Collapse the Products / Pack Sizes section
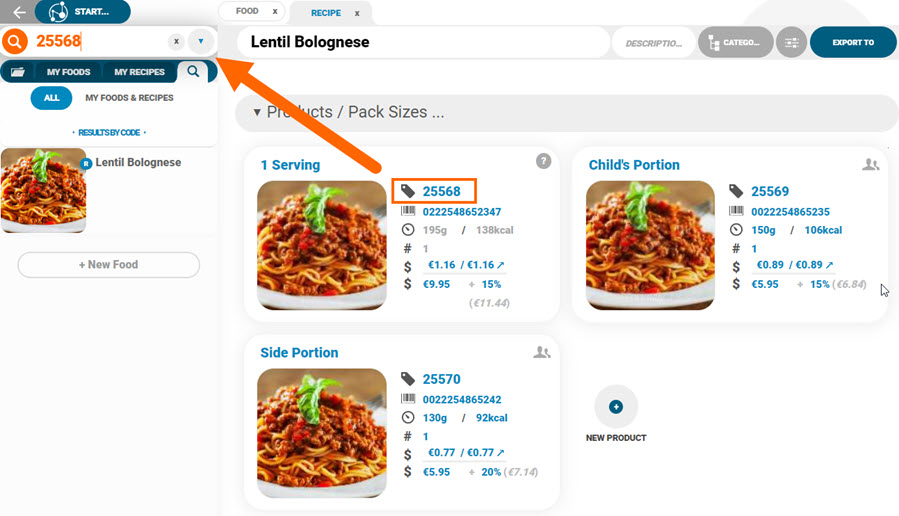Image resolution: width=899 pixels, height=516 pixels. [x=257, y=112]
